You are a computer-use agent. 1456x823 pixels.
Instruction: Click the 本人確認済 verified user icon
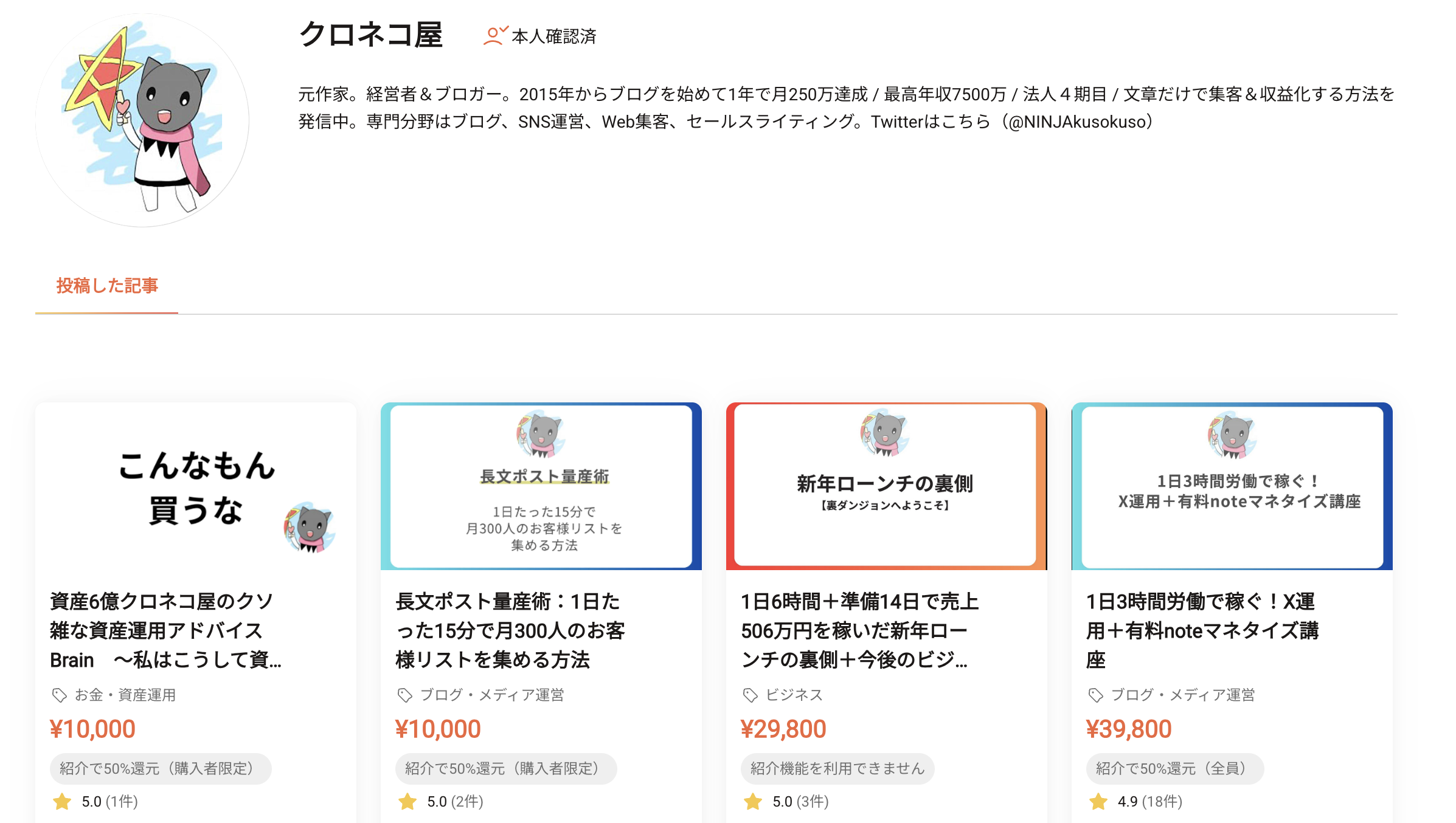pyautogui.click(x=494, y=36)
